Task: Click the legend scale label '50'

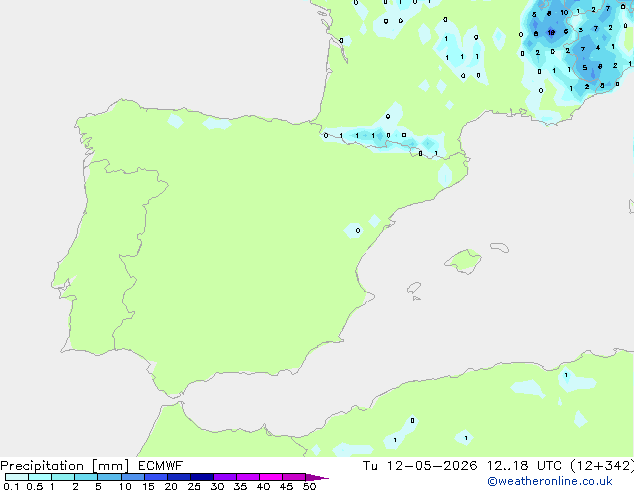Action: [309, 486]
